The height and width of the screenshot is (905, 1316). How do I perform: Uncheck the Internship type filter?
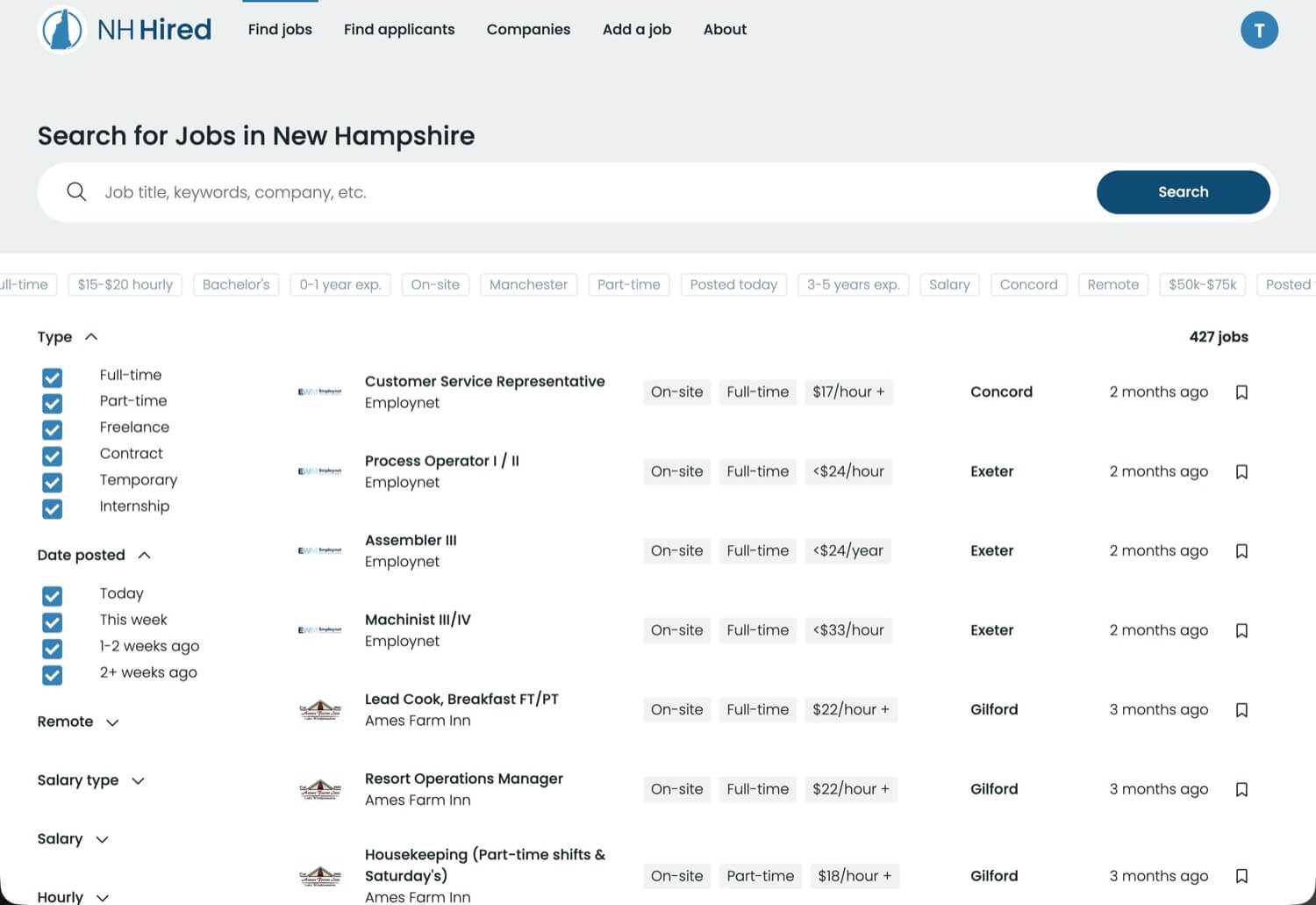(x=53, y=509)
